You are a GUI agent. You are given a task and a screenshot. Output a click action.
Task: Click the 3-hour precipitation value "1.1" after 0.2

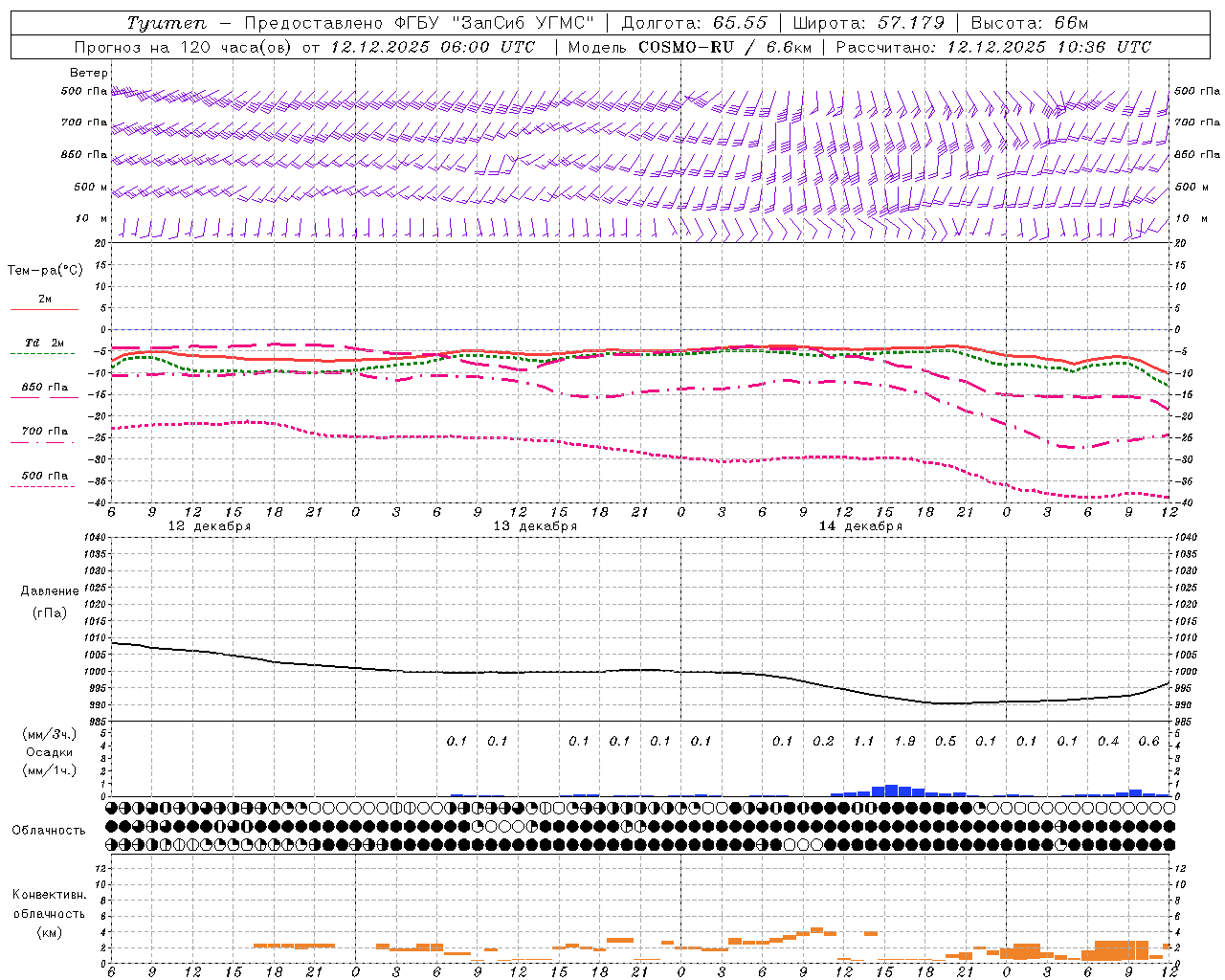(x=863, y=741)
